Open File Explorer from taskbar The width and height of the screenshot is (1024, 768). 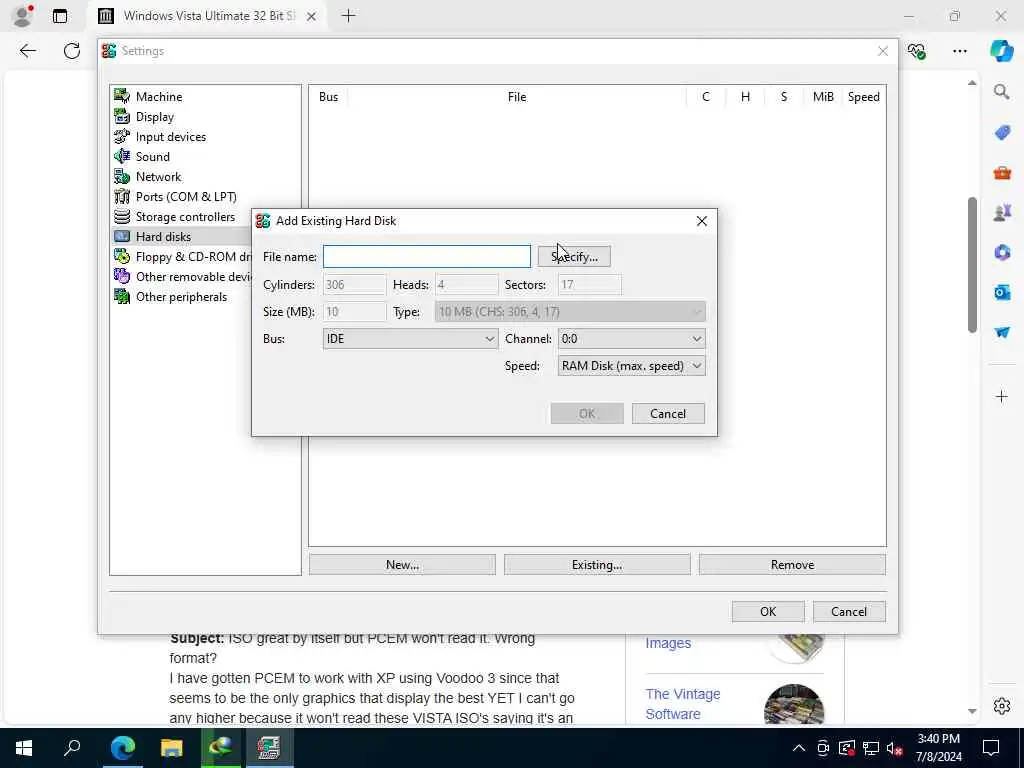coord(172,748)
